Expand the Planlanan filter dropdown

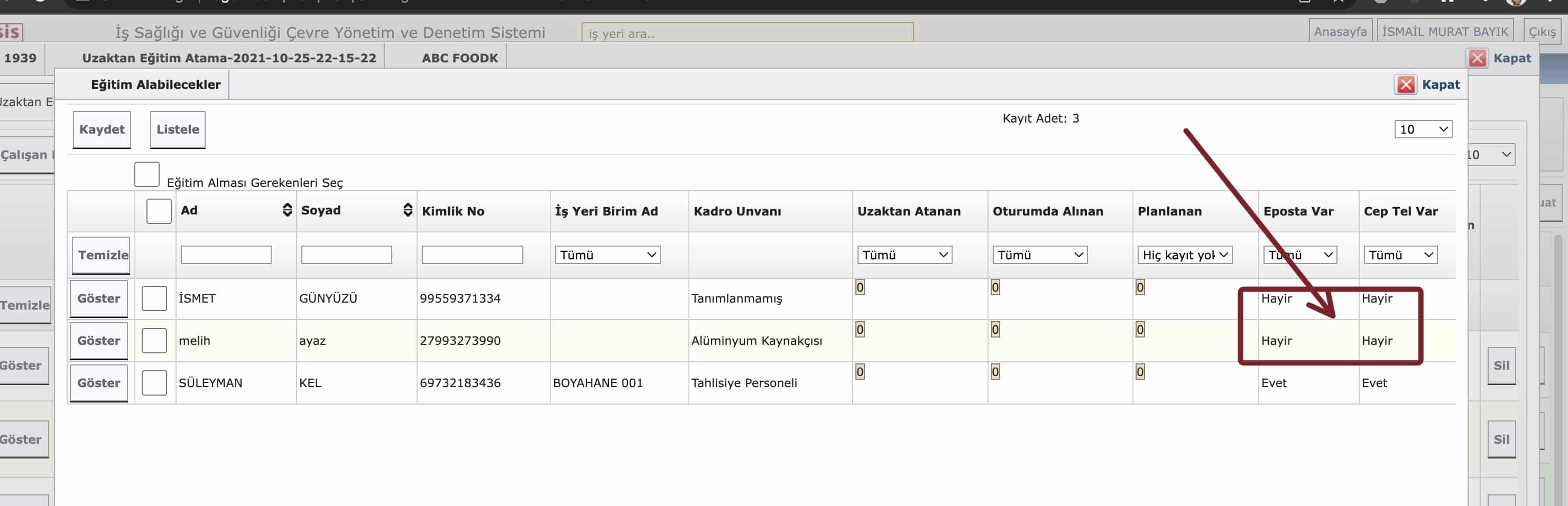coord(1184,255)
